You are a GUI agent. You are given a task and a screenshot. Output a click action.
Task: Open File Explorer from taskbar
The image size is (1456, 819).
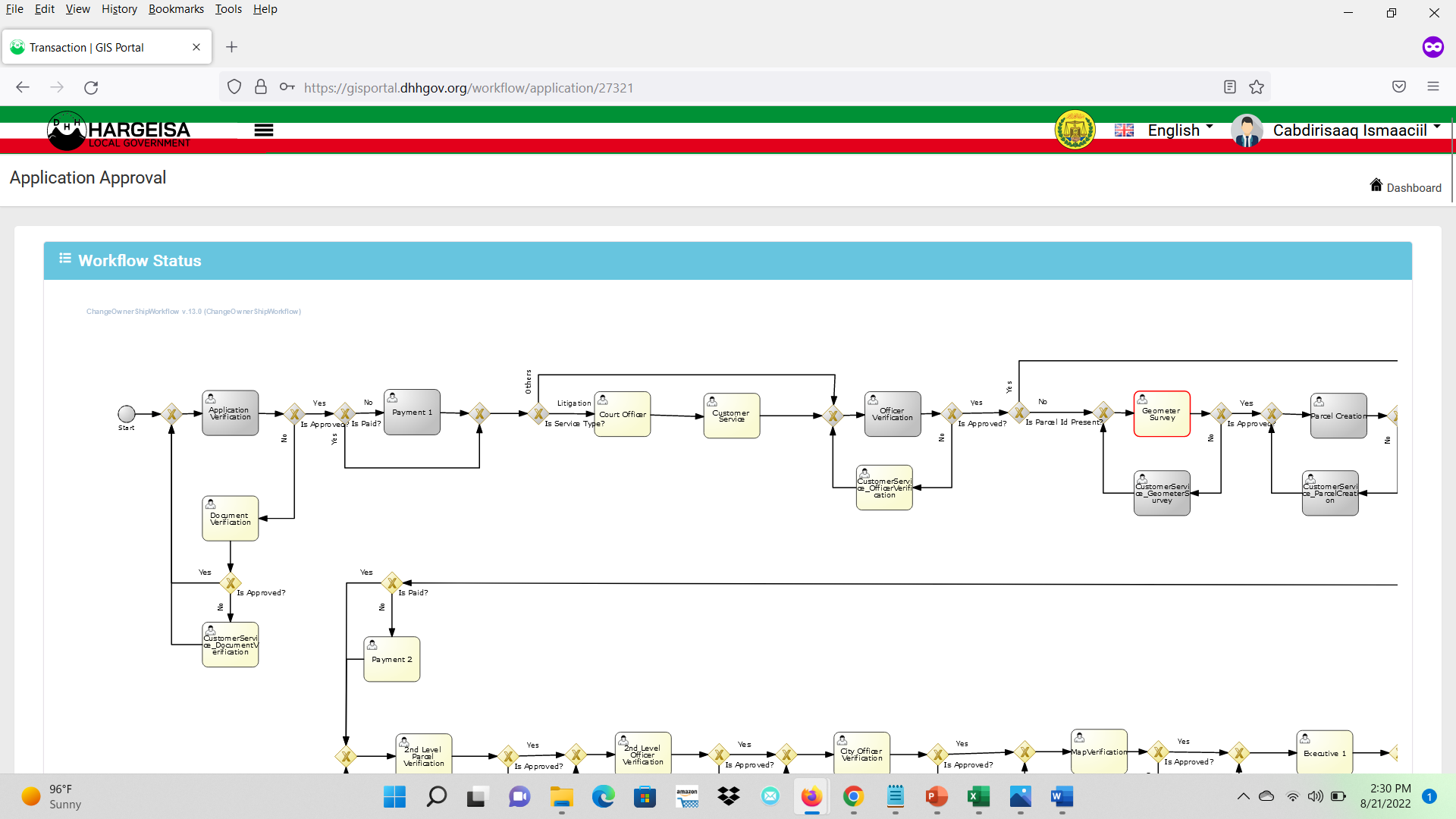click(562, 797)
